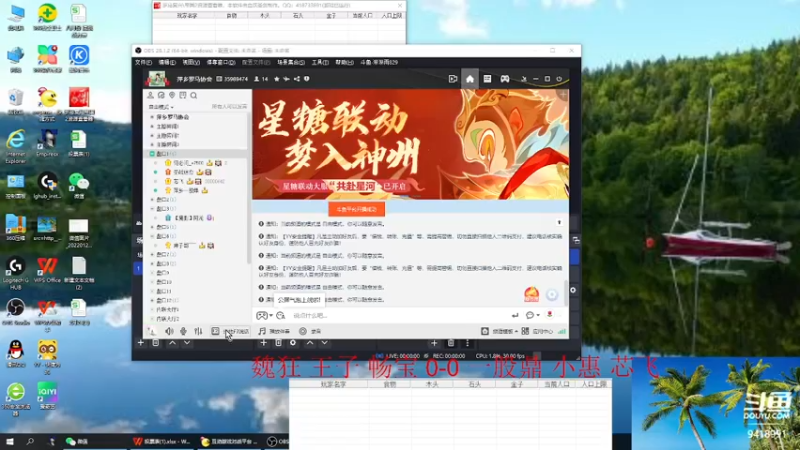The height and width of the screenshot is (450, 800).
Task: Expand the top channel node in the YY tree
Action: point(152,117)
